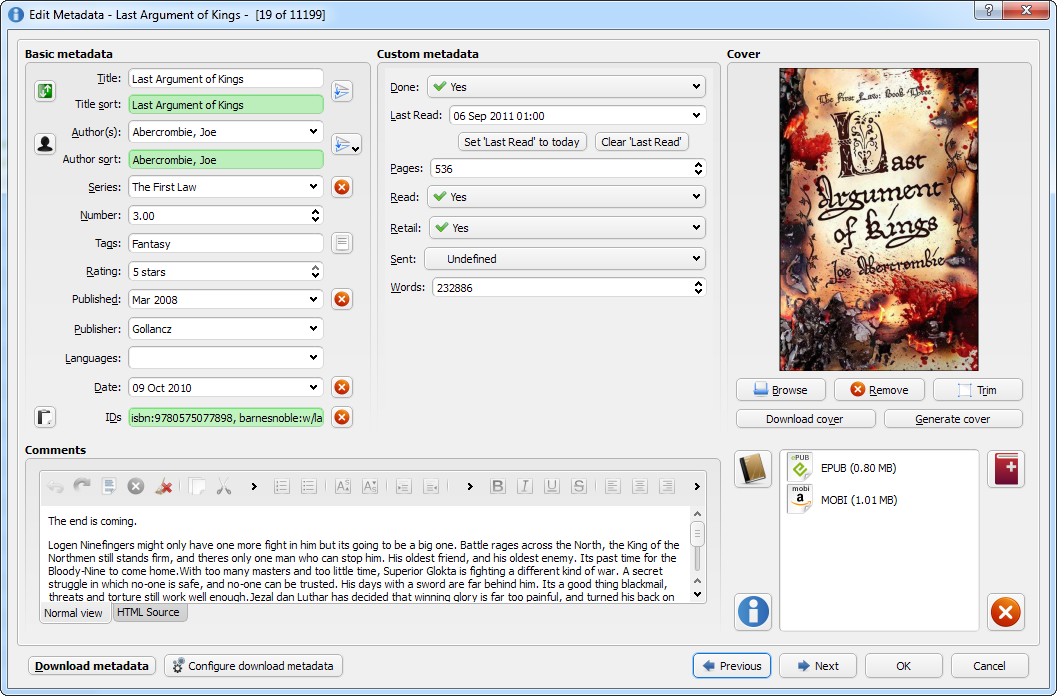1057x696 pixels.
Task: Go to the Next book
Action: click(x=818, y=666)
